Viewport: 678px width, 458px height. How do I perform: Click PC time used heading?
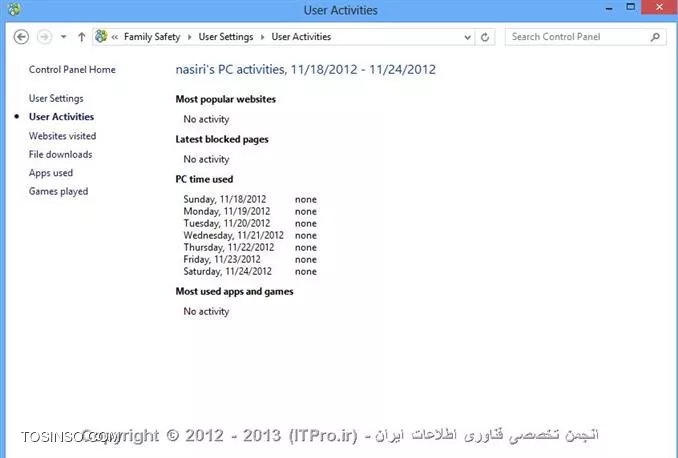204,179
